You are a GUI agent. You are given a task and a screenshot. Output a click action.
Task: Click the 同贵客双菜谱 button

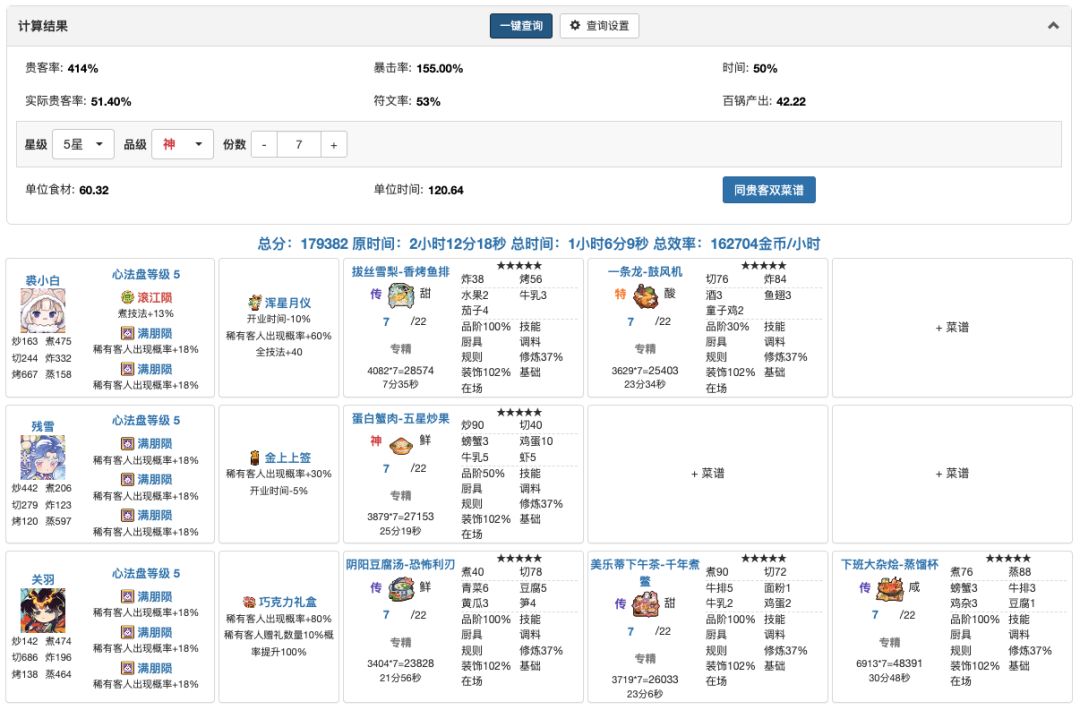point(769,190)
